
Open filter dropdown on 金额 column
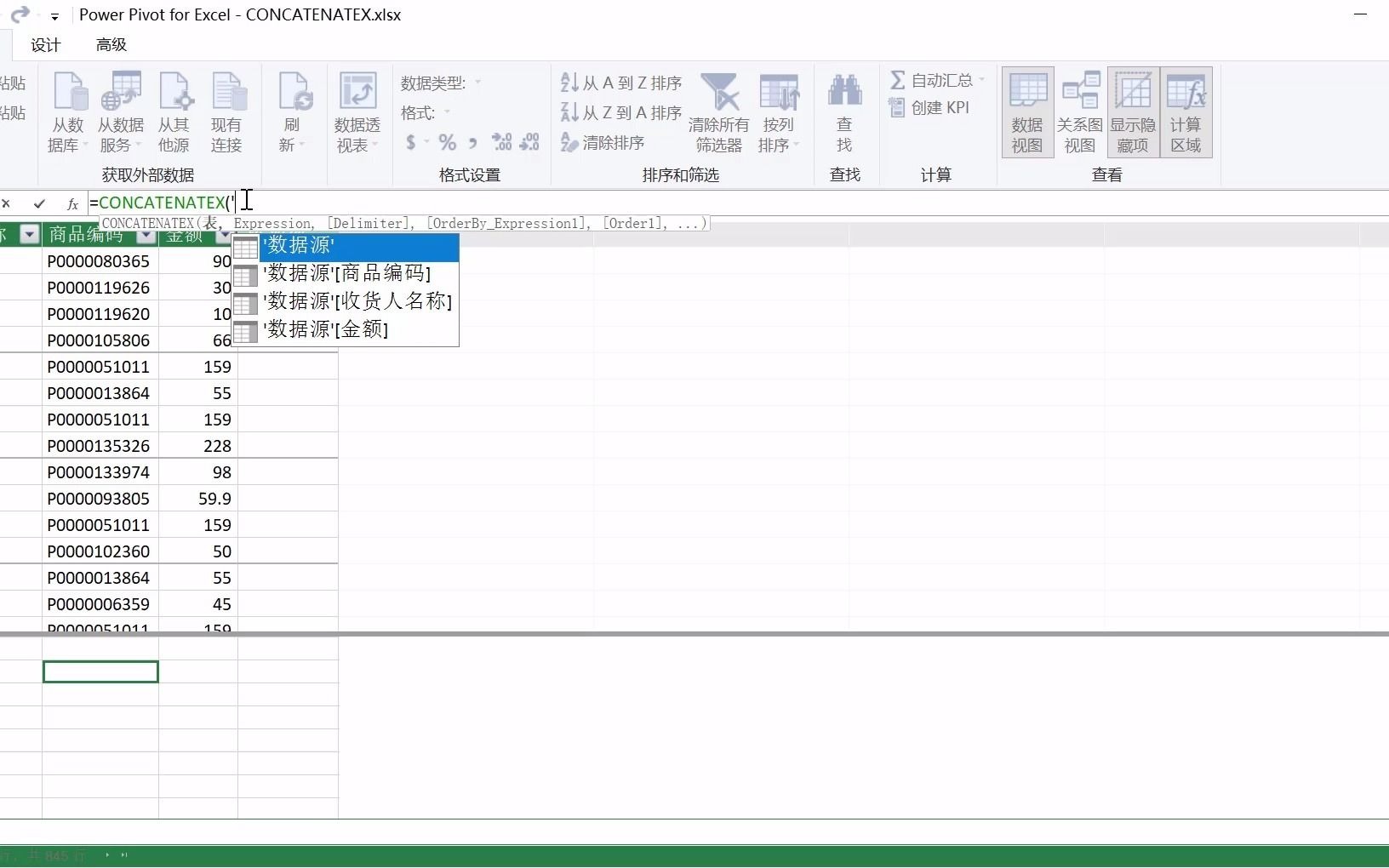coord(224,235)
